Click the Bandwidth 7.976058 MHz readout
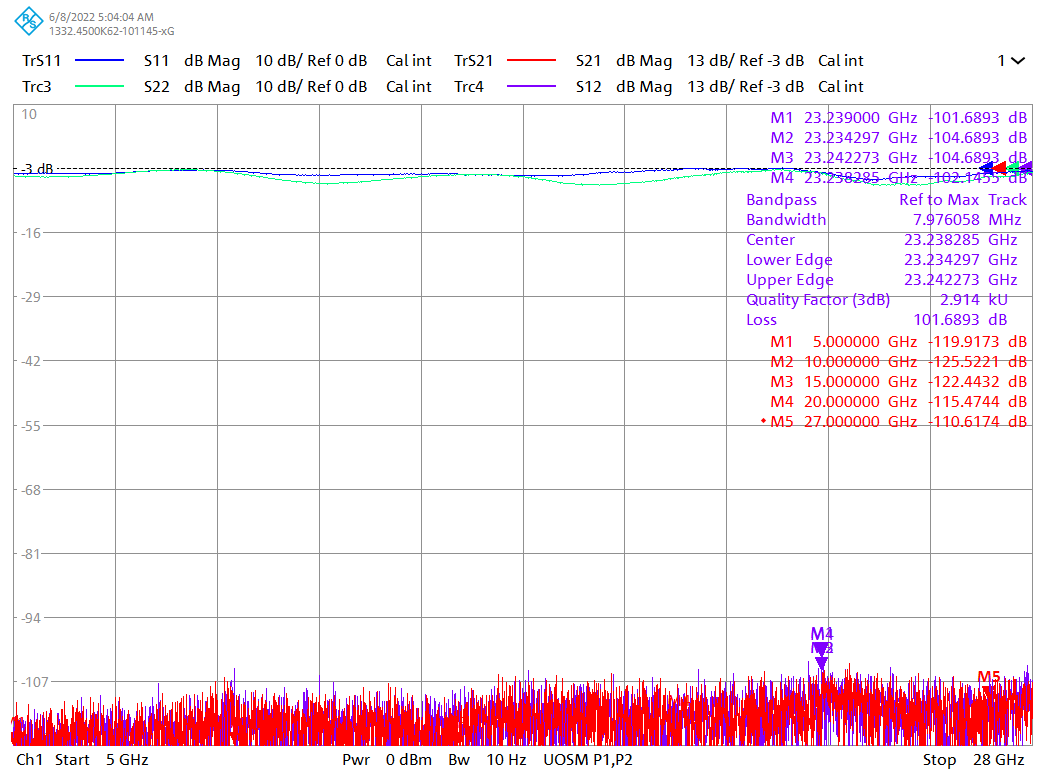This screenshot has width=1053, height=775. [883, 220]
